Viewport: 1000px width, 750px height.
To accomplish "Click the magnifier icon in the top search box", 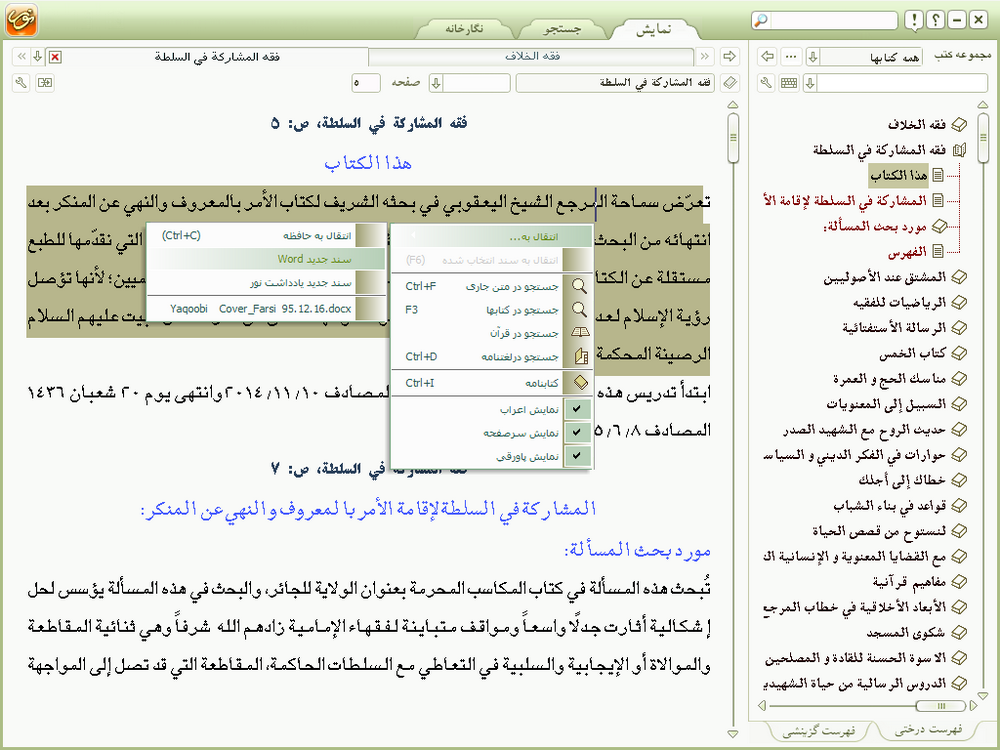I will (x=761, y=20).
